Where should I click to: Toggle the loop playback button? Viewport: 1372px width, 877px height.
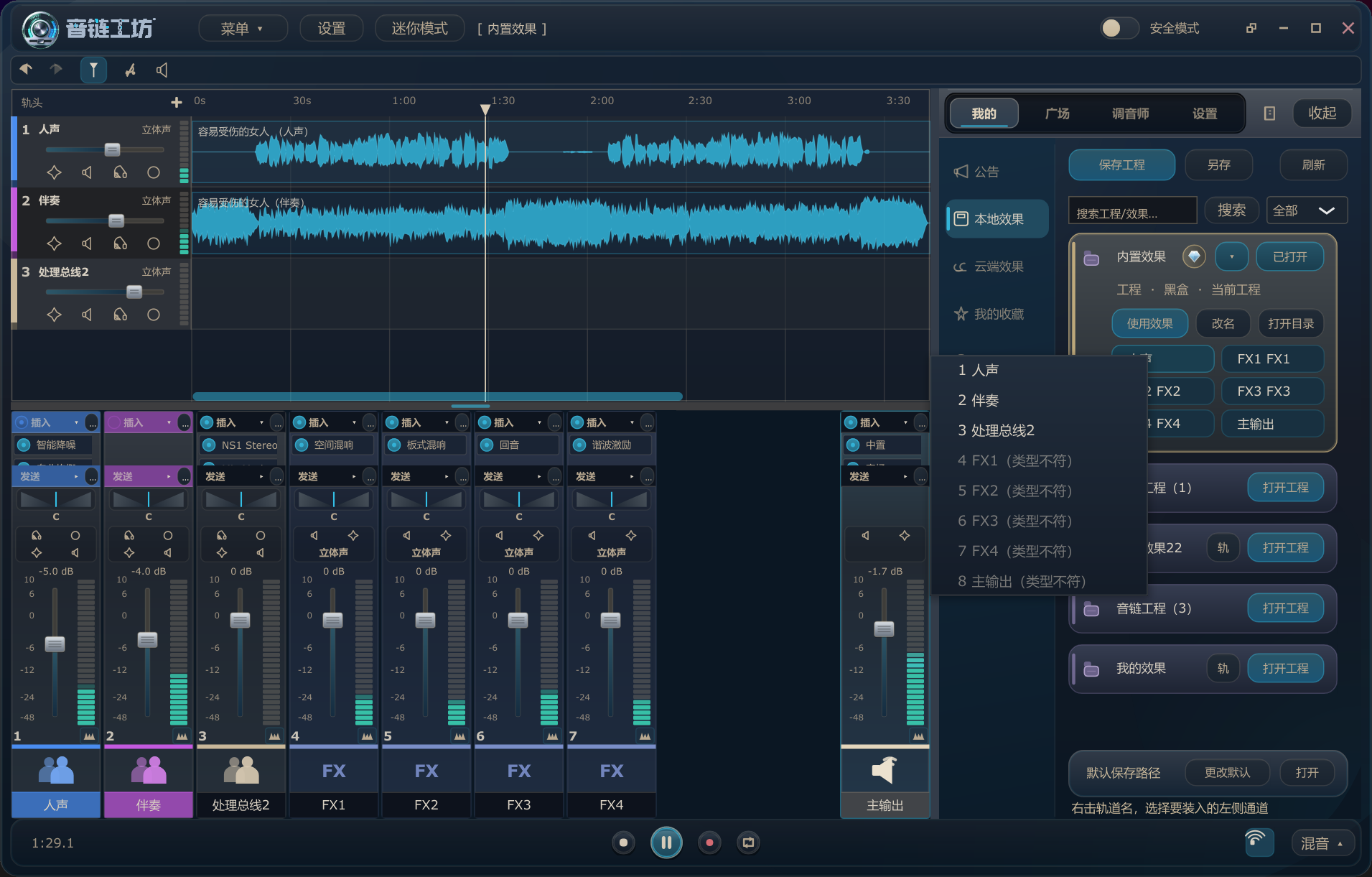coord(748,843)
